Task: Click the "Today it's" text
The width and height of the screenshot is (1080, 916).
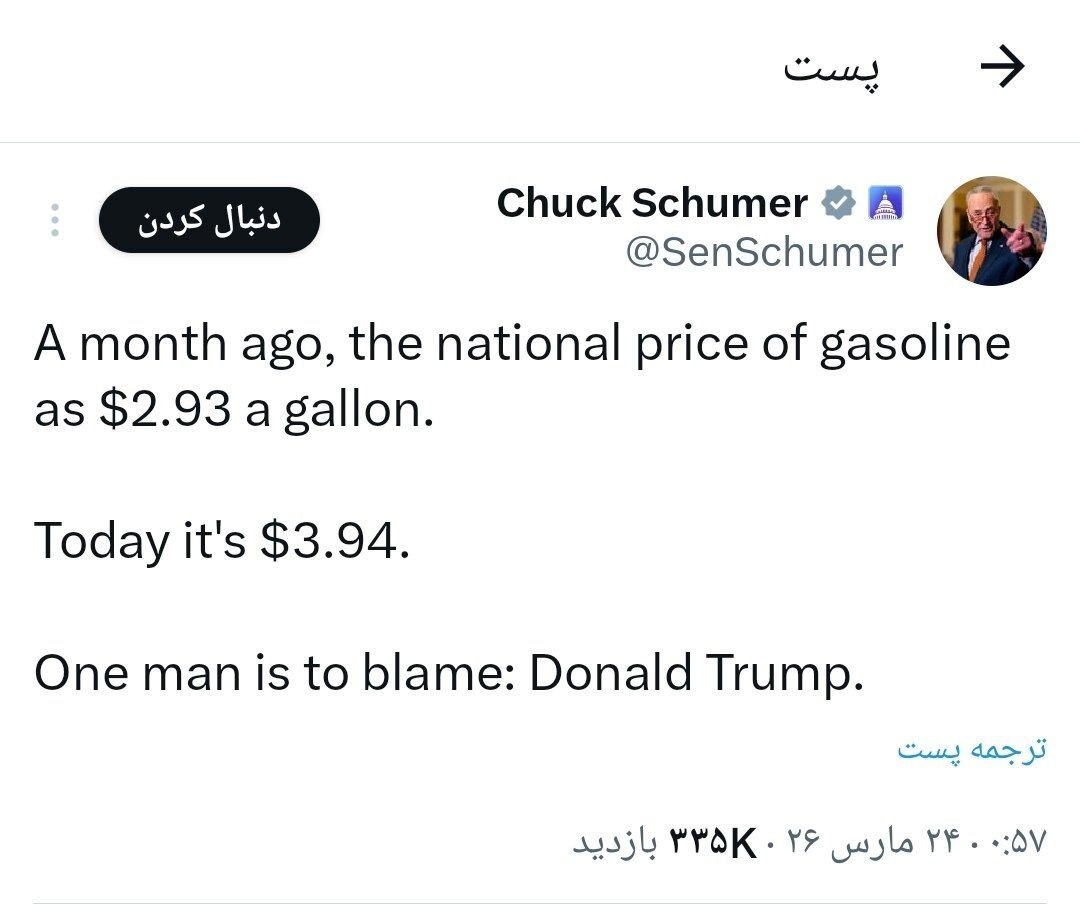Action: pyautogui.click(x=140, y=541)
